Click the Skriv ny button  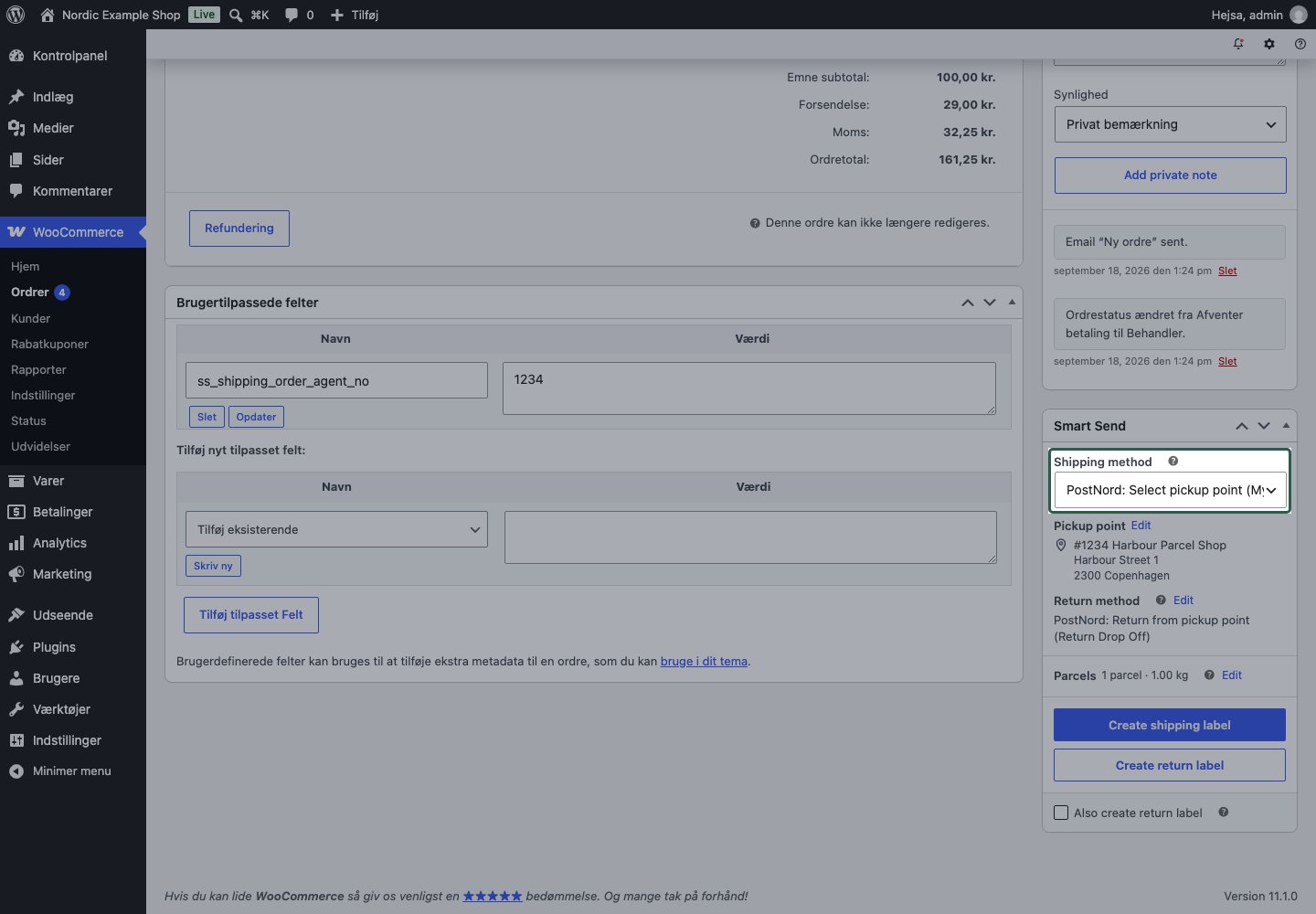click(x=213, y=566)
